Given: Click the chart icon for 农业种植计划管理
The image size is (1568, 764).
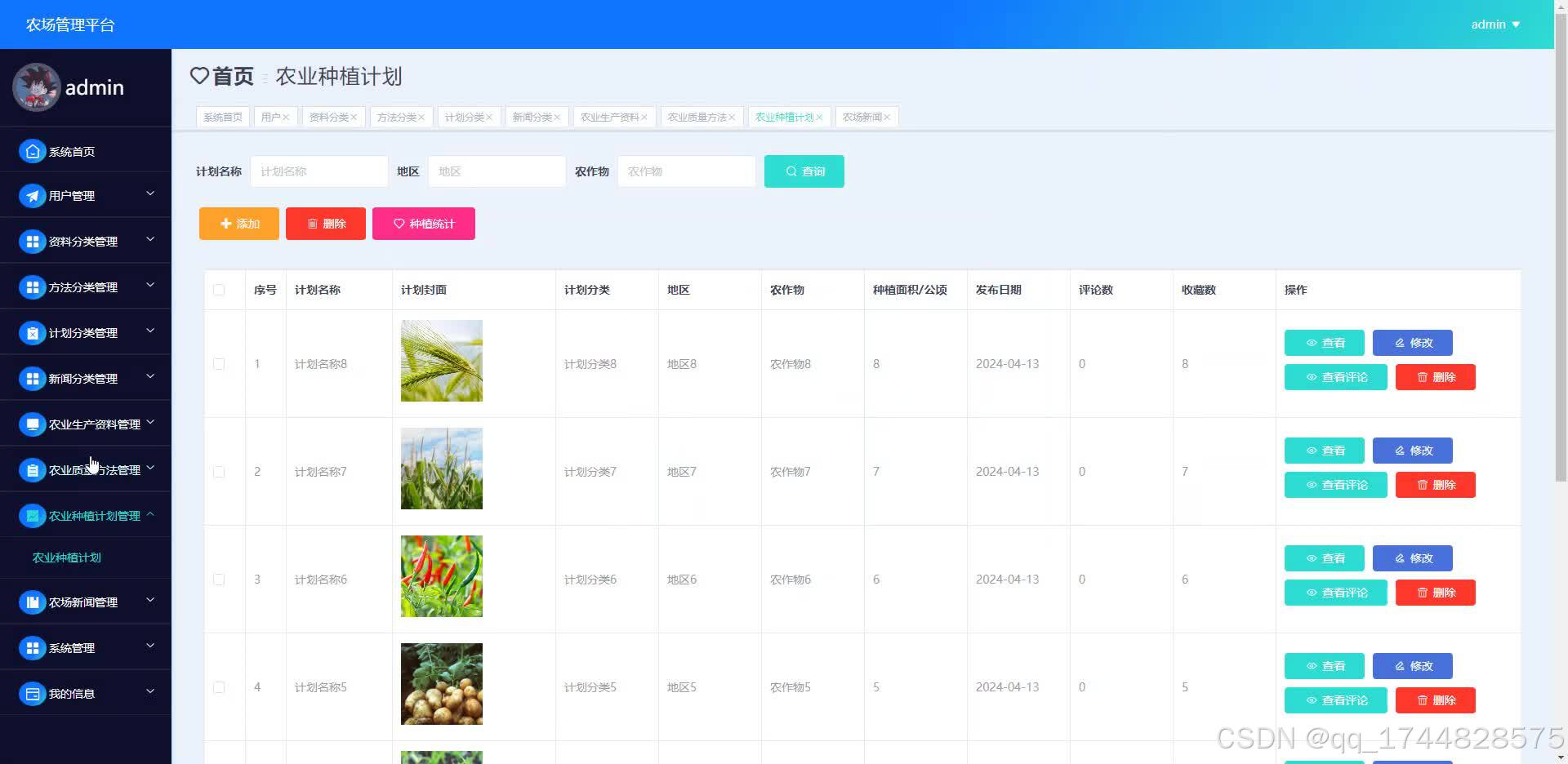Looking at the screenshot, I should 32,516.
